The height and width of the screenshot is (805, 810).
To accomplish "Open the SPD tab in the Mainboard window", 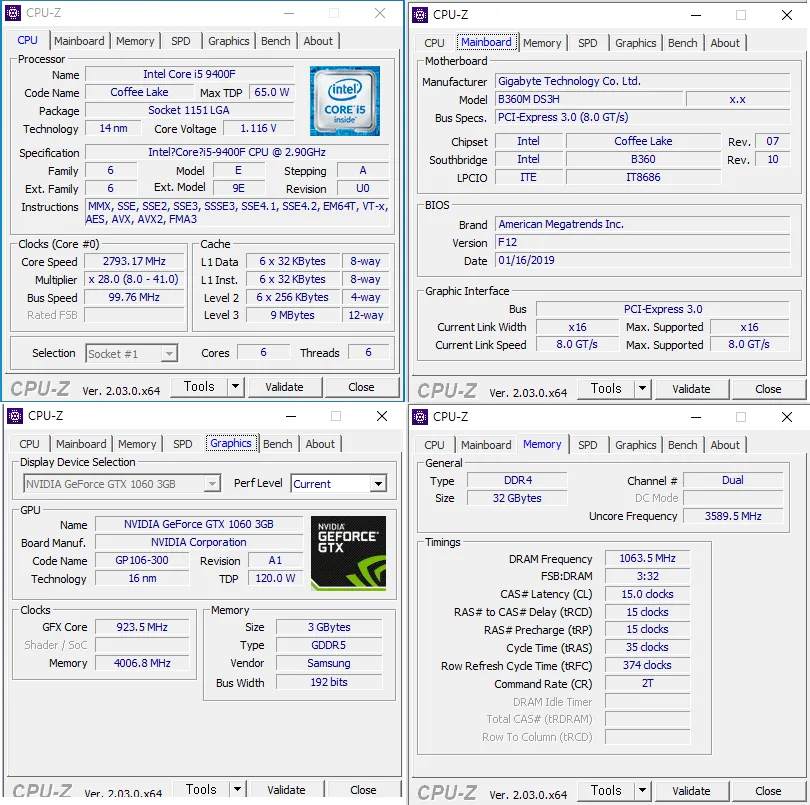I will click(588, 43).
